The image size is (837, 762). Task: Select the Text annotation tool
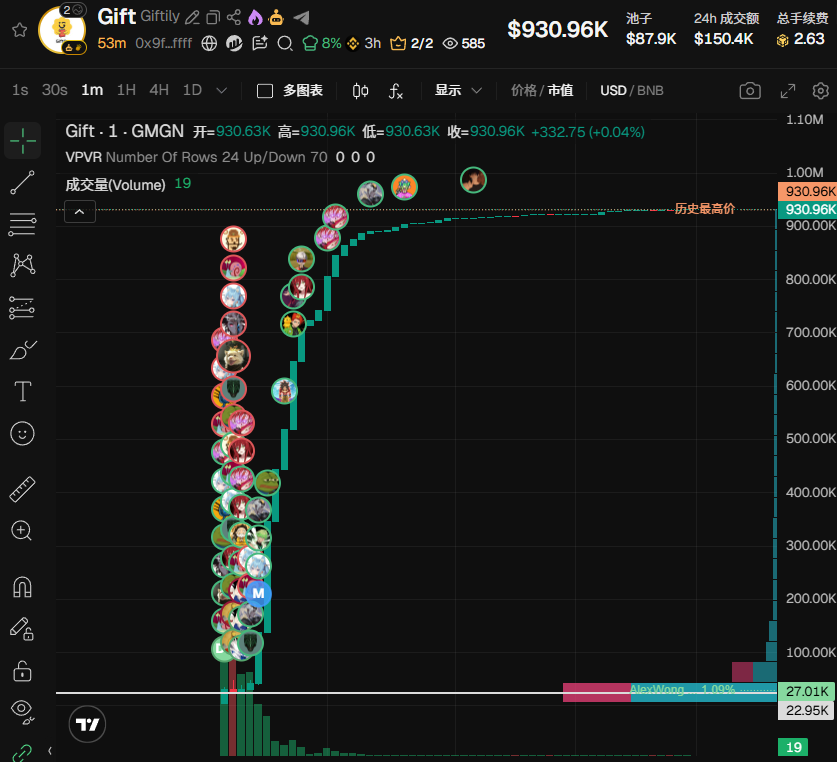(22, 391)
